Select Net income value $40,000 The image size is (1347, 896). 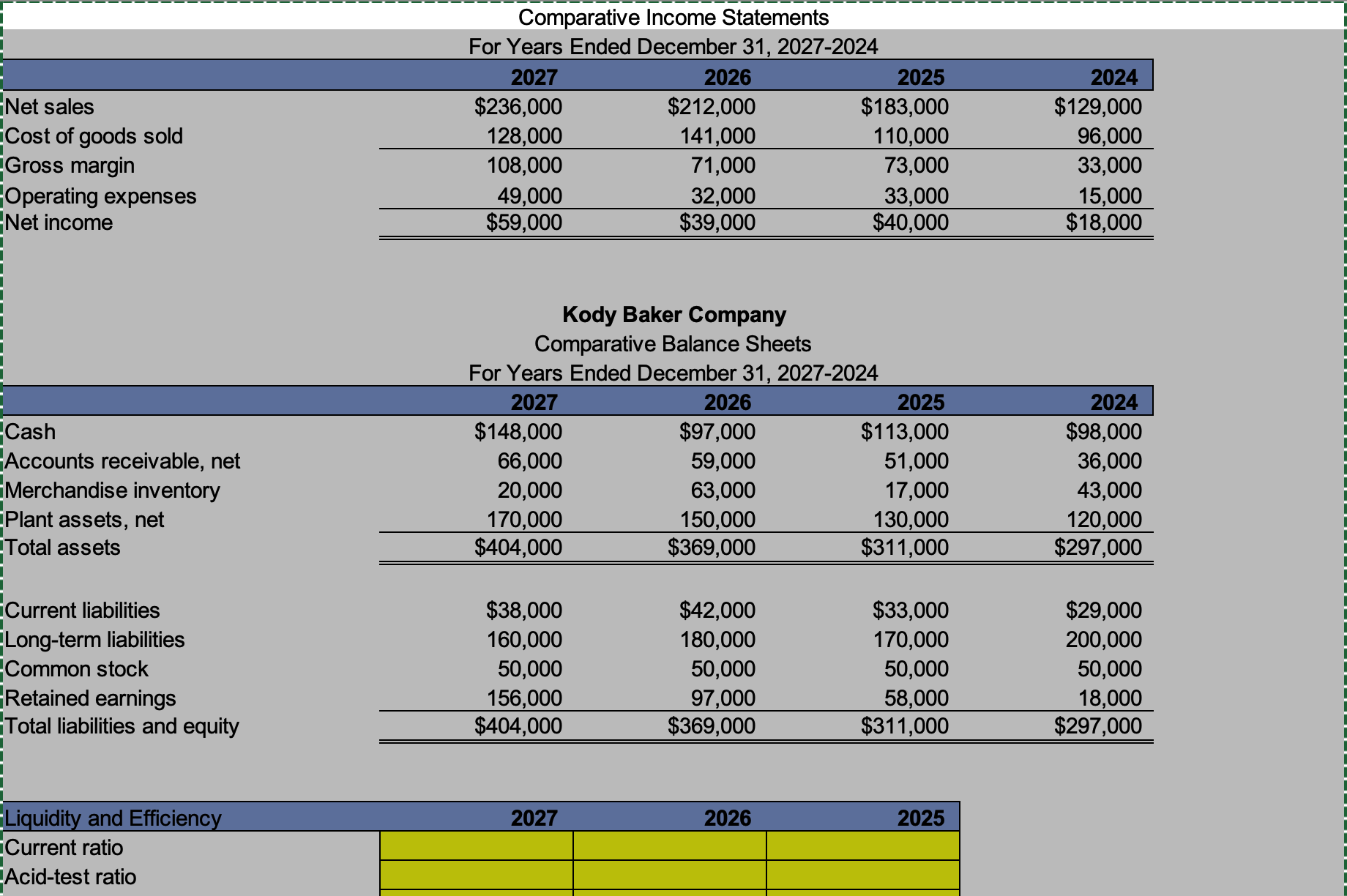tap(911, 223)
